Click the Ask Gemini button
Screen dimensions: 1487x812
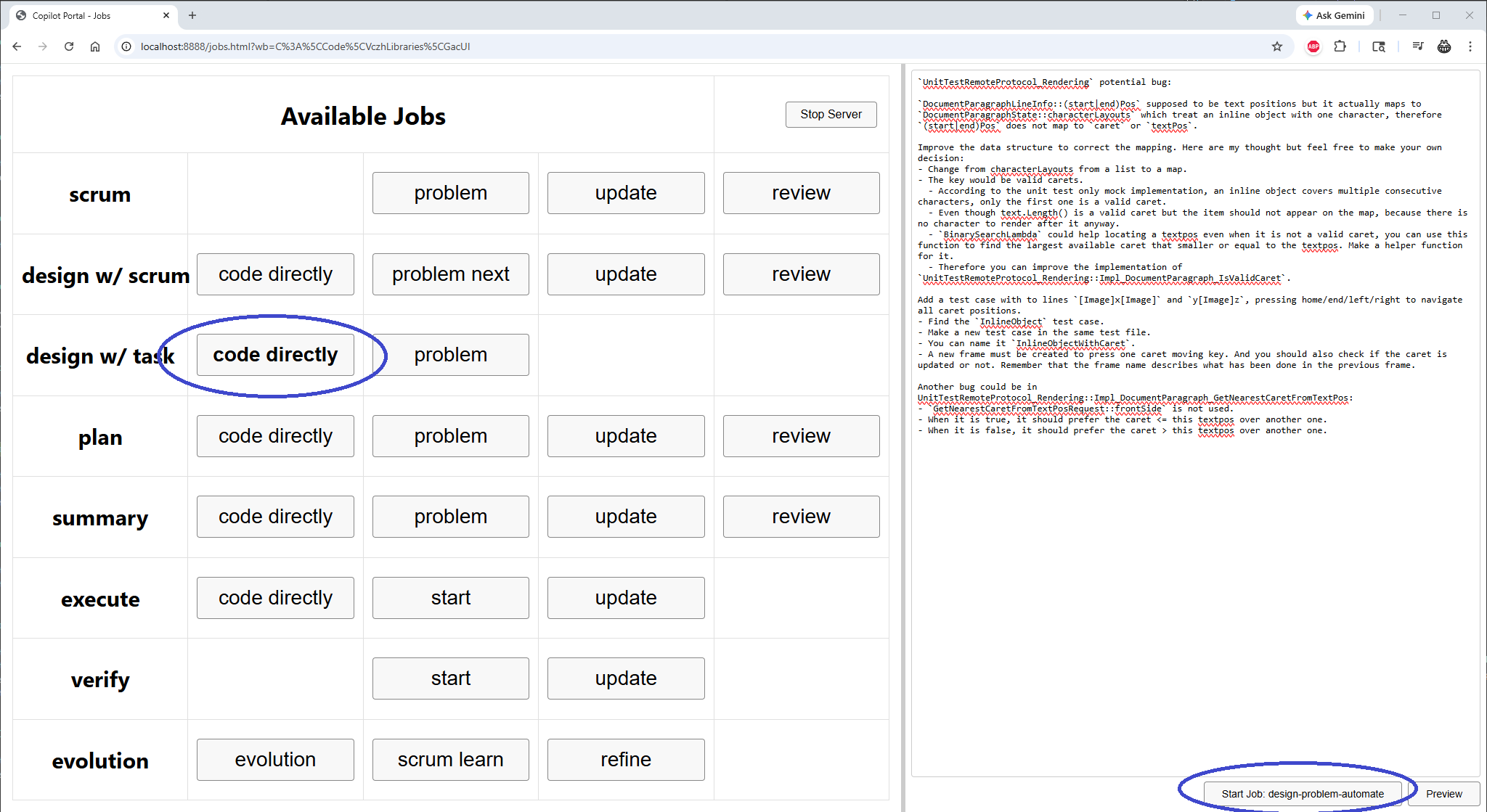(x=1334, y=15)
